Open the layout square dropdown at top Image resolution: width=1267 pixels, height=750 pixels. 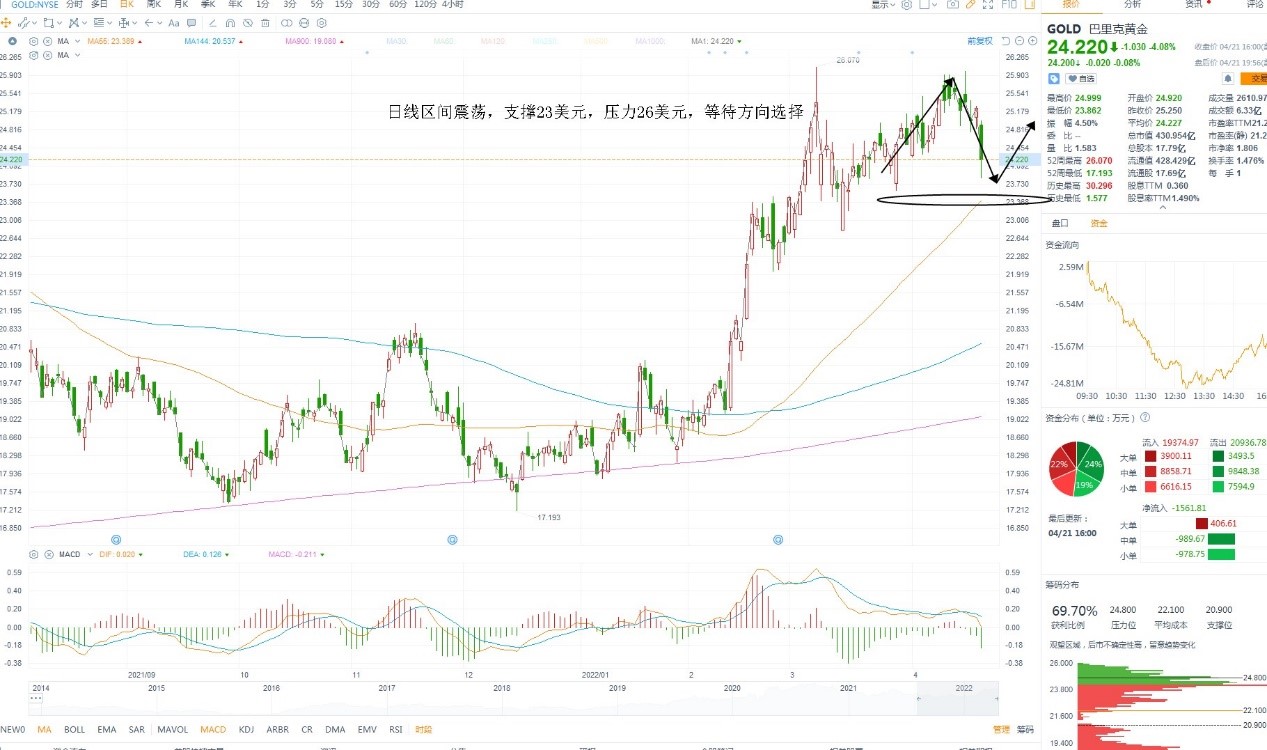pyautogui.click(x=929, y=5)
